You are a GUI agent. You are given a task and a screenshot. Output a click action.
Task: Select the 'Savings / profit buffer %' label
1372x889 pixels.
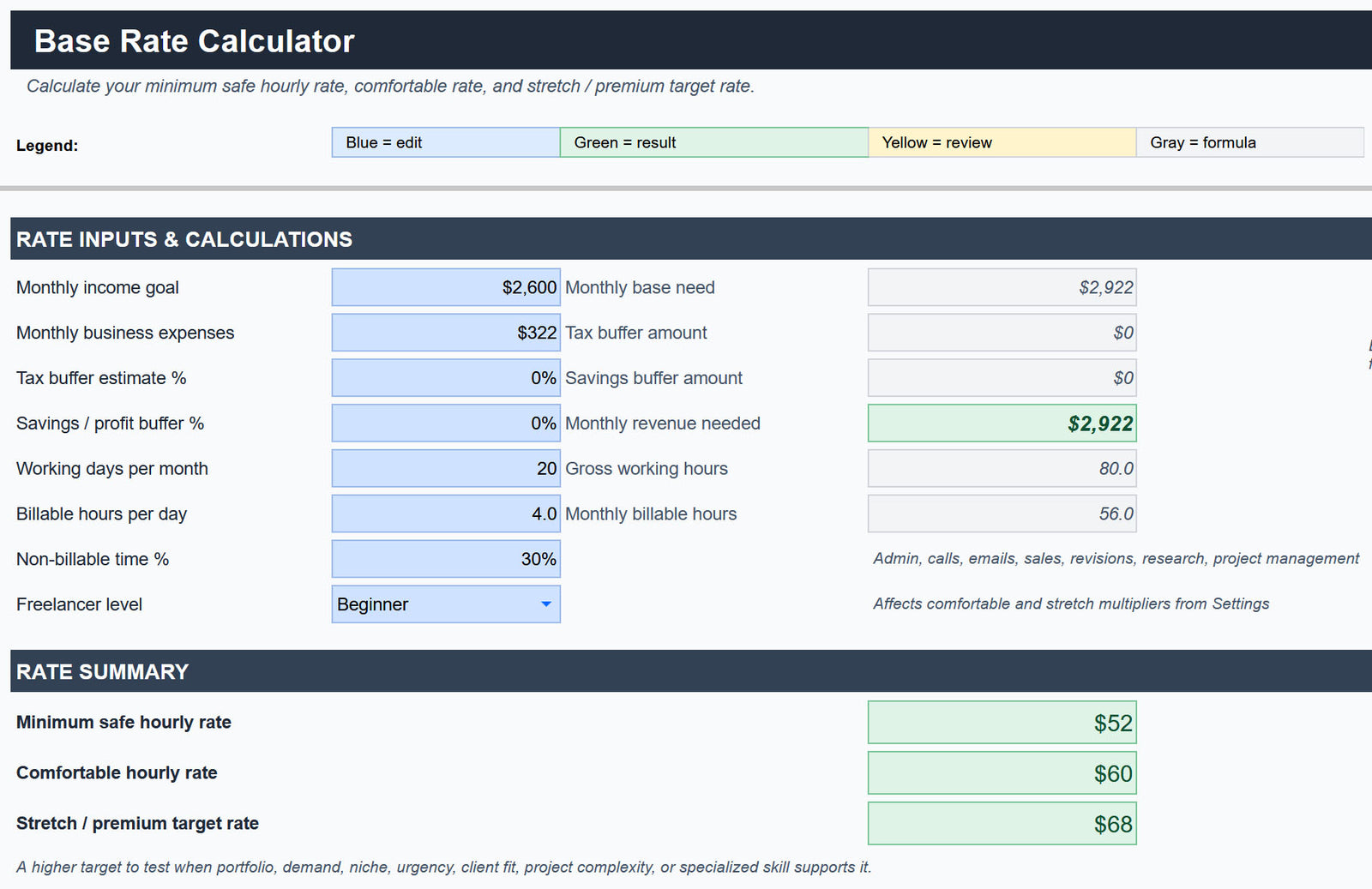point(110,423)
